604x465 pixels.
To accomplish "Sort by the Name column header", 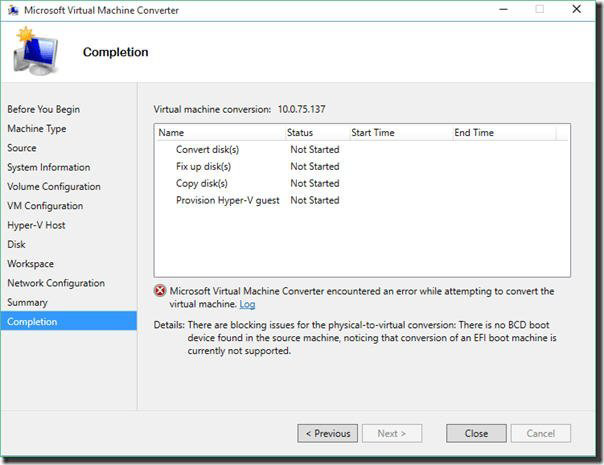I will [x=220, y=133].
